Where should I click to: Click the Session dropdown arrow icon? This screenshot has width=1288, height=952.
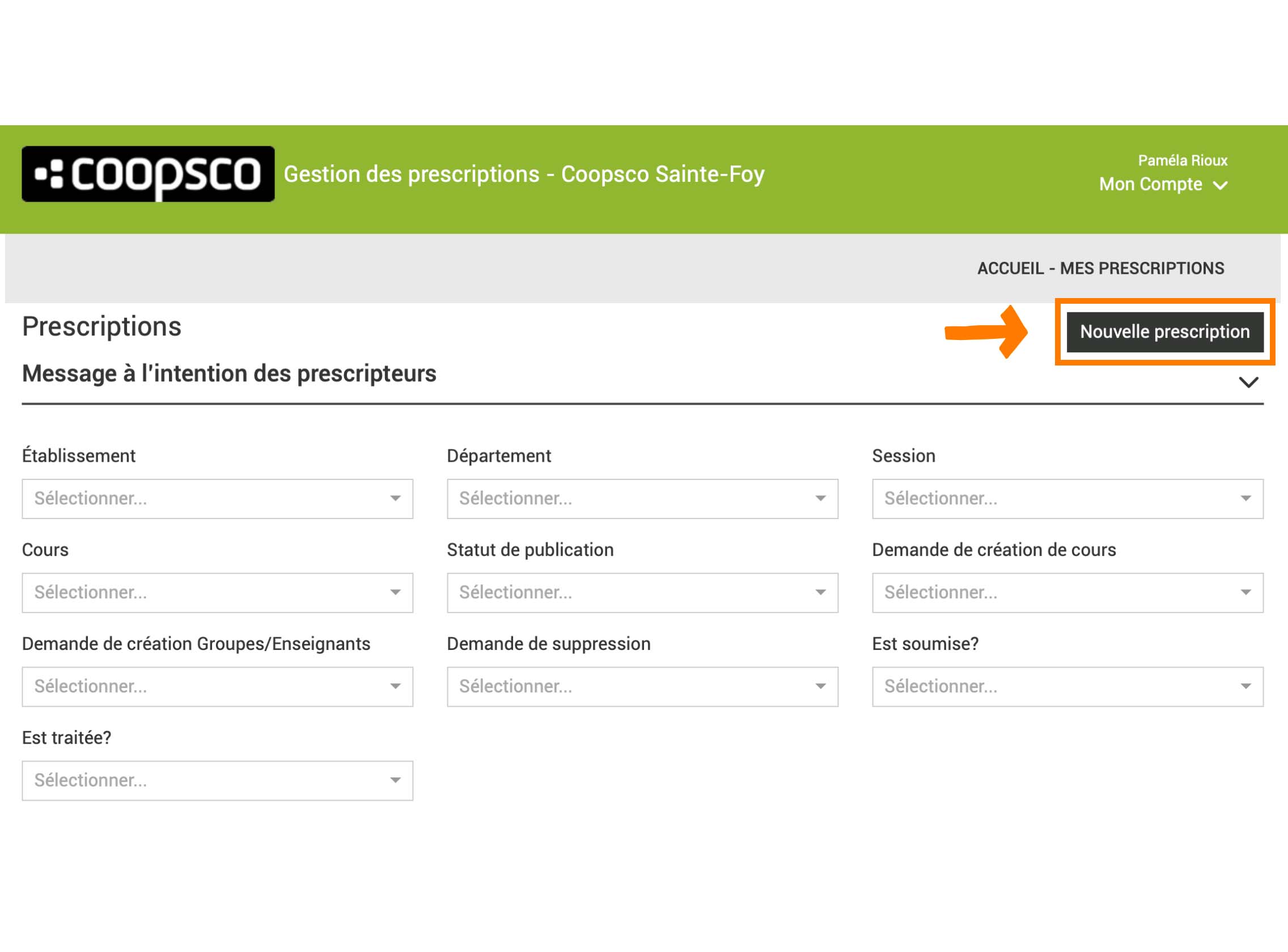tap(1245, 499)
